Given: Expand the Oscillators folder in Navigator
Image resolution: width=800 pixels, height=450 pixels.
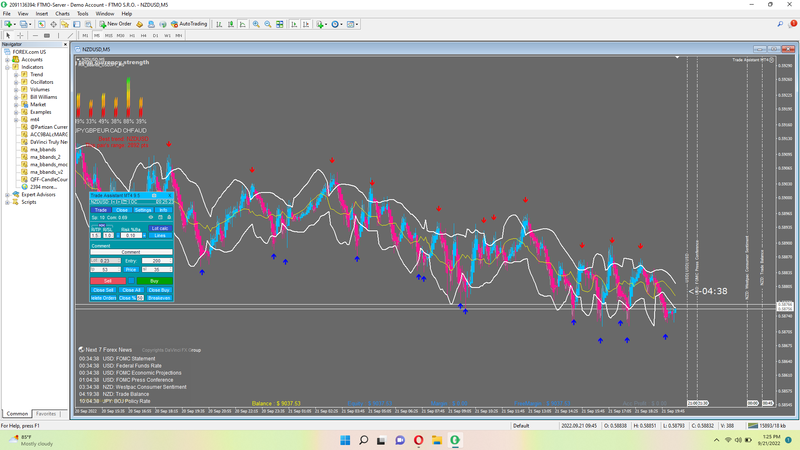Looking at the screenshot, I should tap(16, 82).
